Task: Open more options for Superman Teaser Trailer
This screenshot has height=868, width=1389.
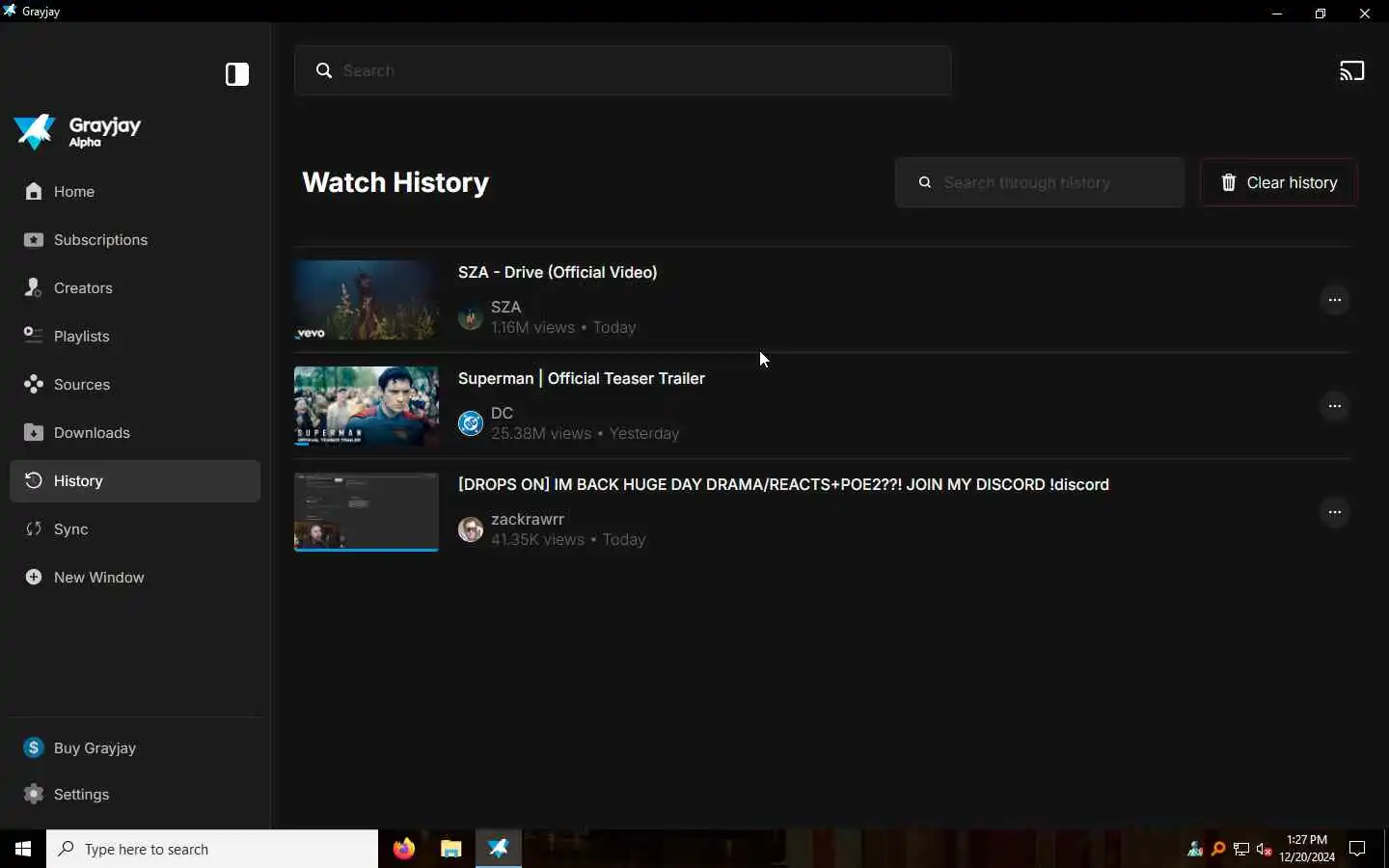Action: click(x=1335, y=406)
